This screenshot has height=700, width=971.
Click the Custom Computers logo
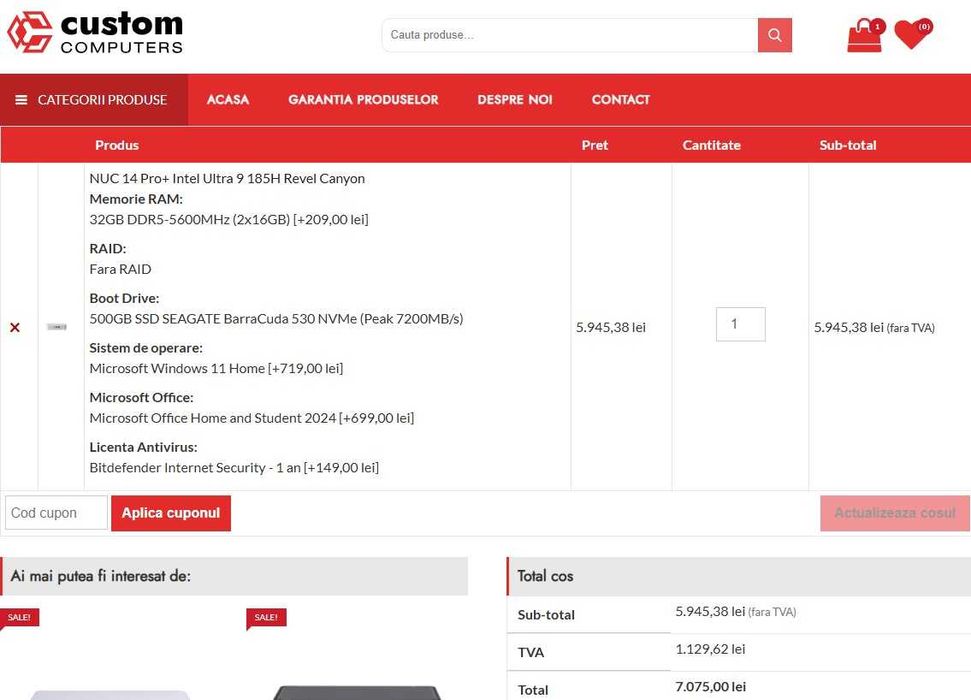pyautogui.click(x=95, y=33)
